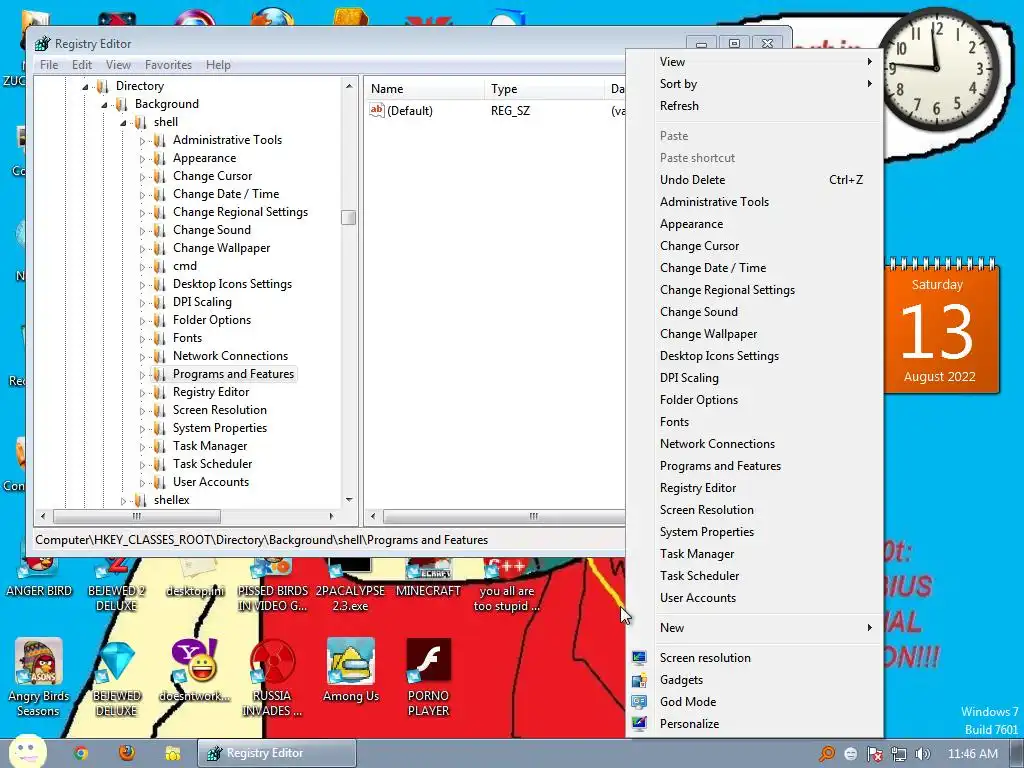
Task: Click the Personalize menu icon
Action: 639,724
